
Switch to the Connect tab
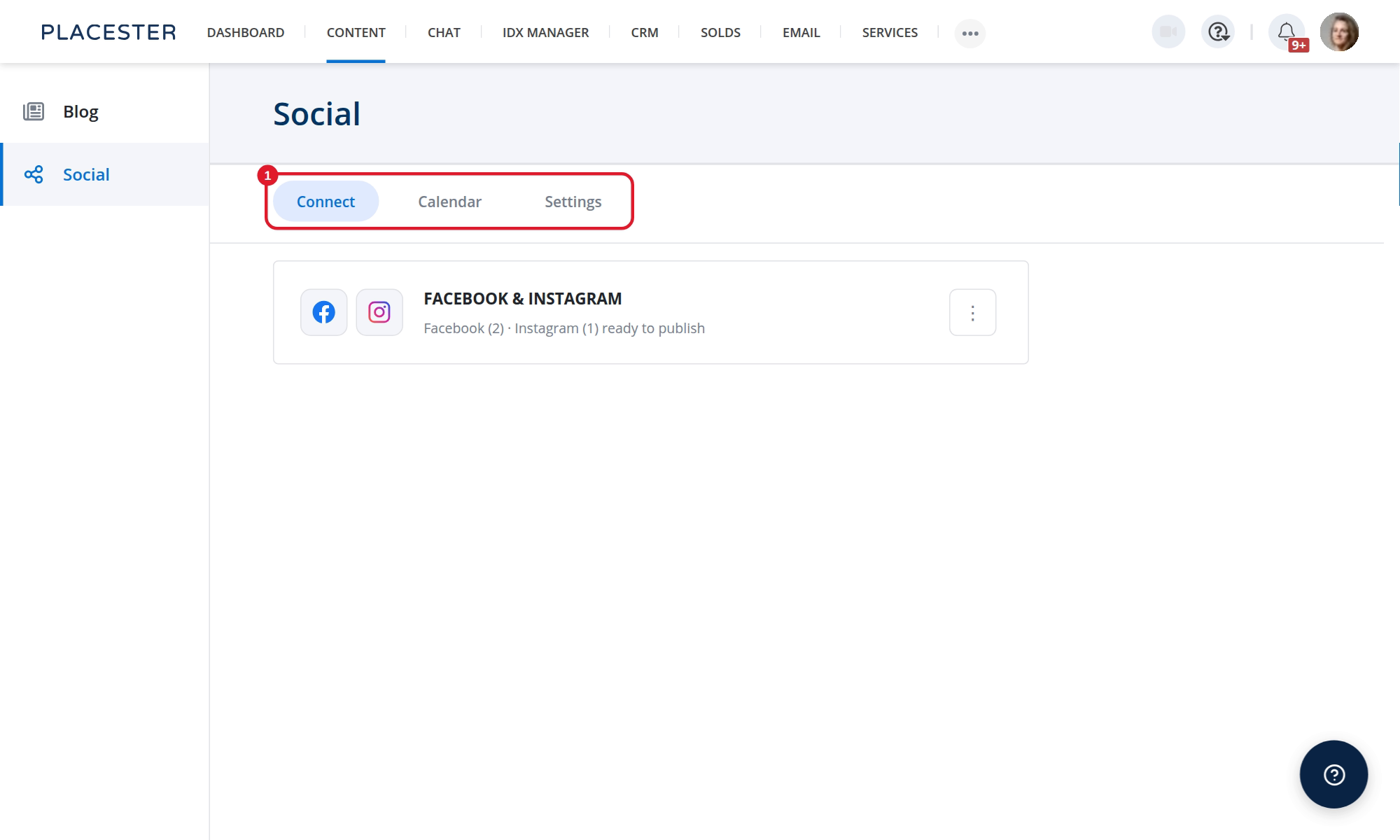click(325, 202)
